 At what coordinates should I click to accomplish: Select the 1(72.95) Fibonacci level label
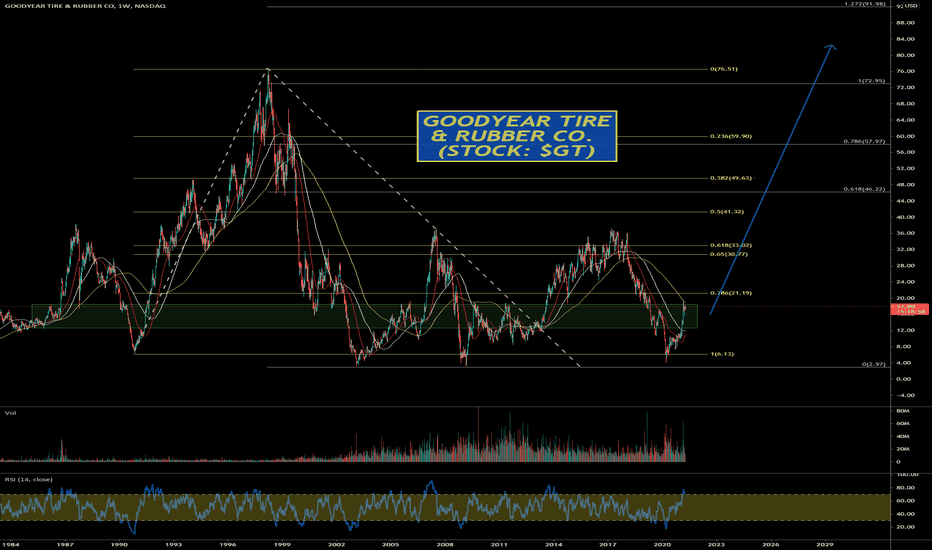click(871, 81)
